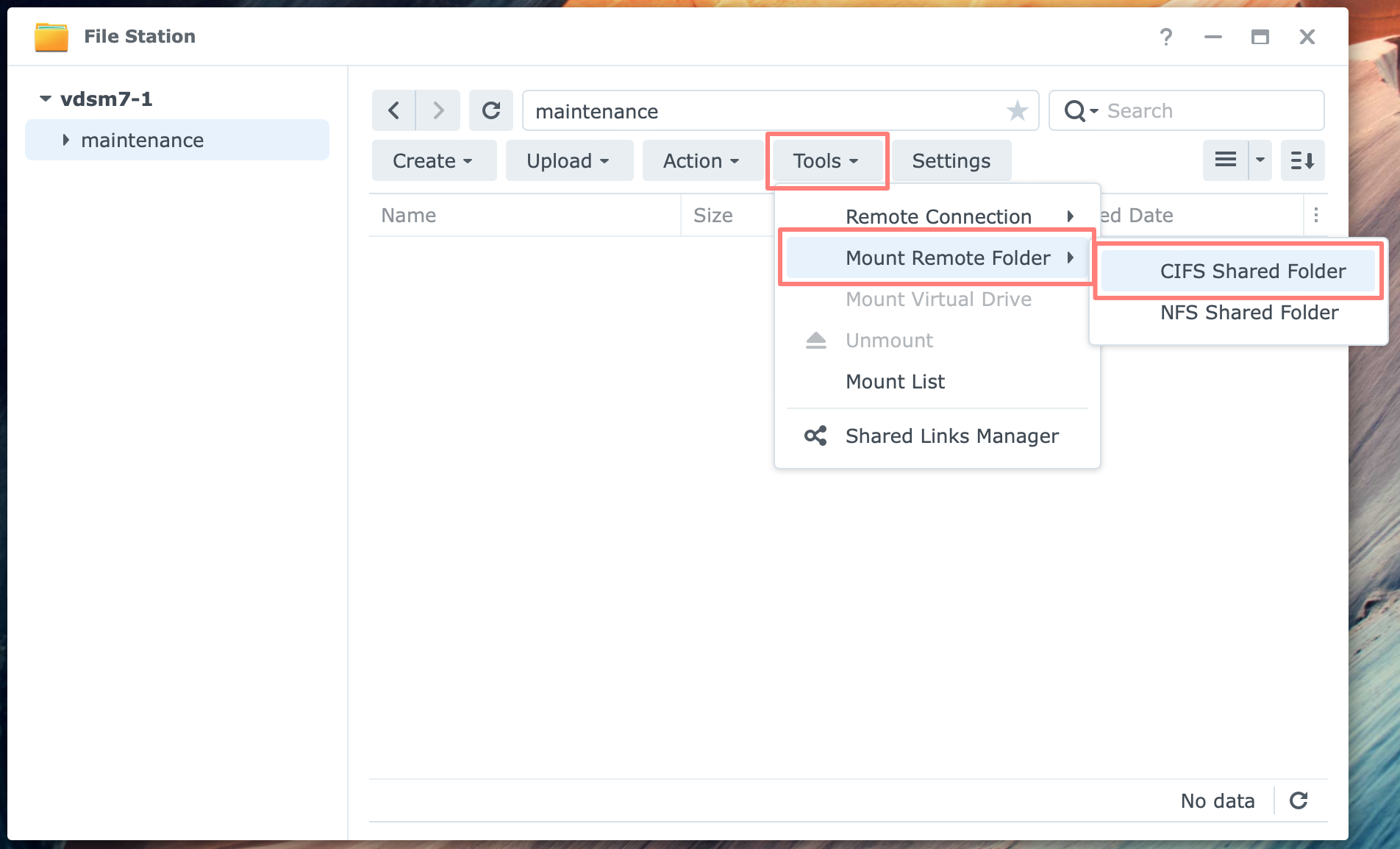This screenshot has width=1400, height=849.
Task: Click the Settings button
Action: coord(951,160)
